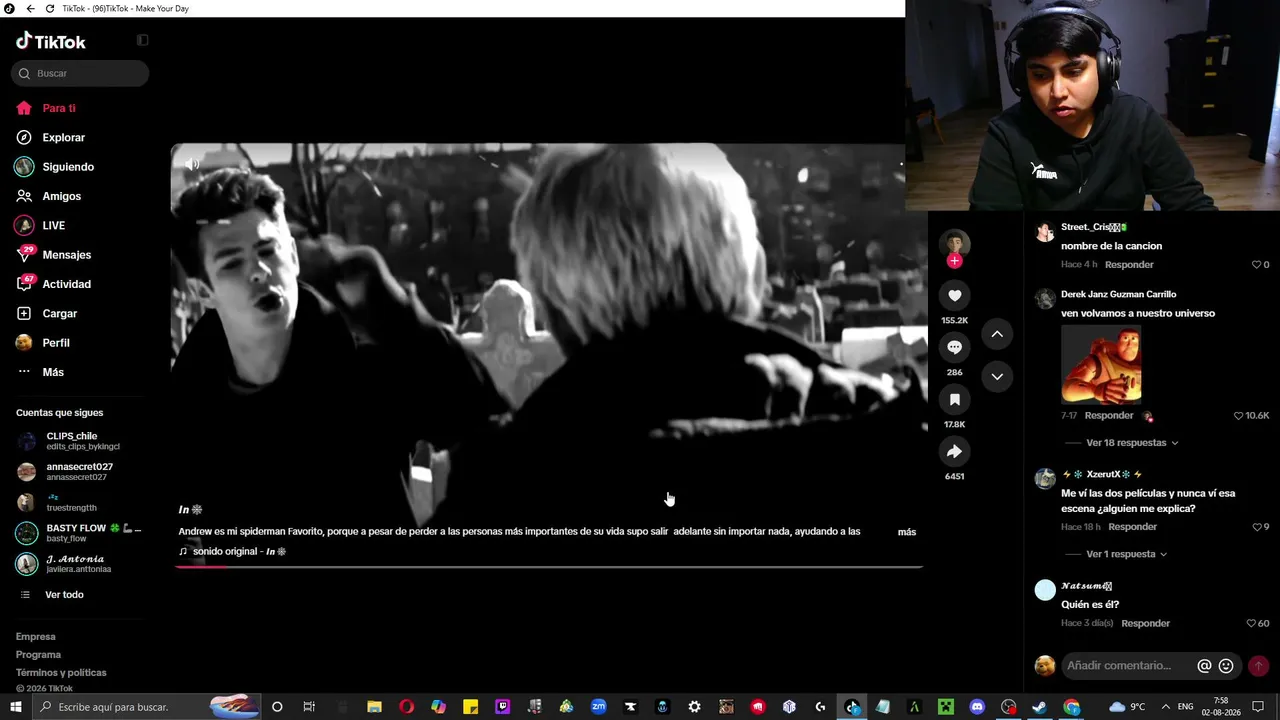Reload the page in the browser
The image size is (1280, 720).
point(50,9)
